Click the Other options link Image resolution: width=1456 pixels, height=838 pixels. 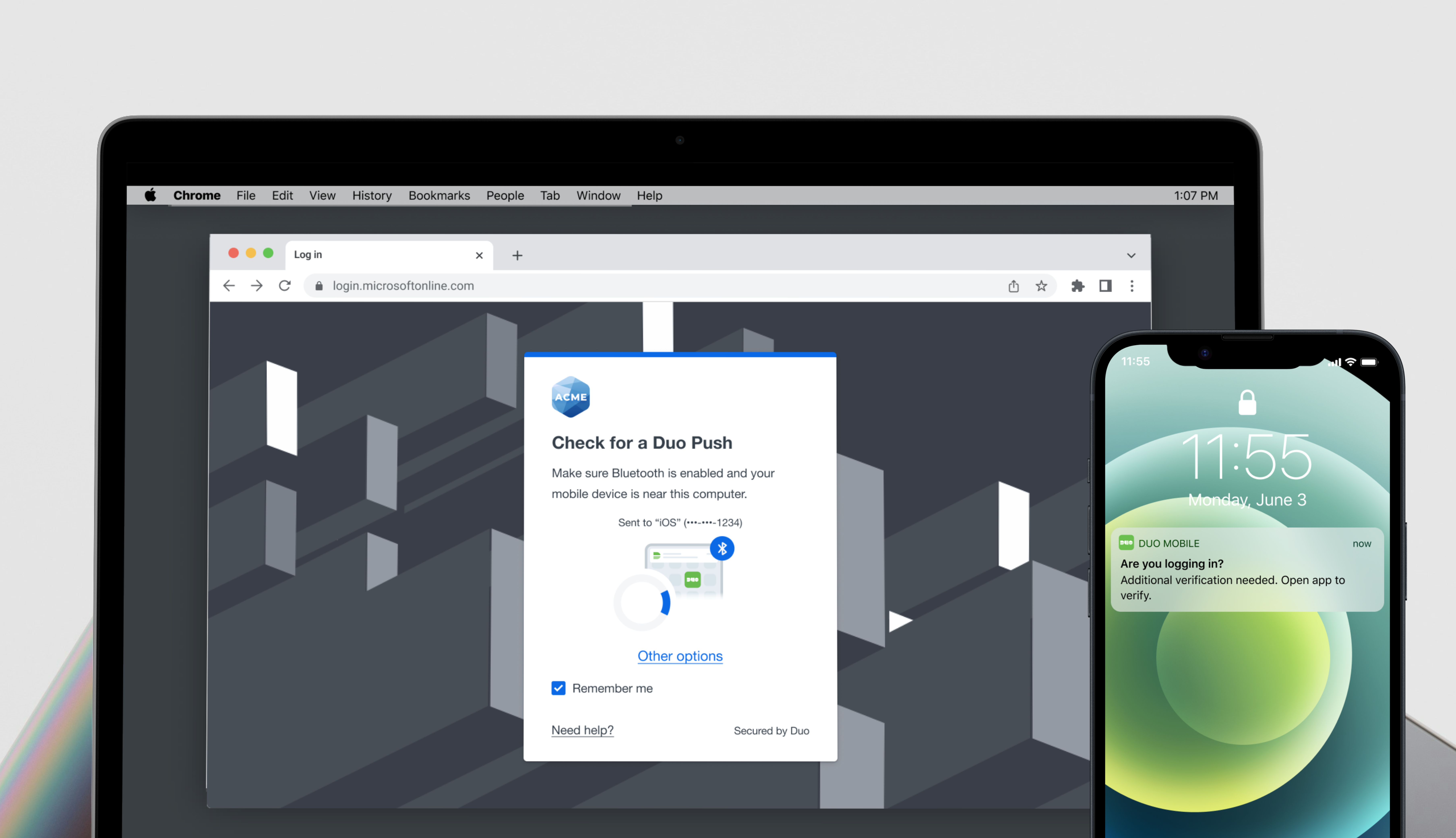pos(680,656)
